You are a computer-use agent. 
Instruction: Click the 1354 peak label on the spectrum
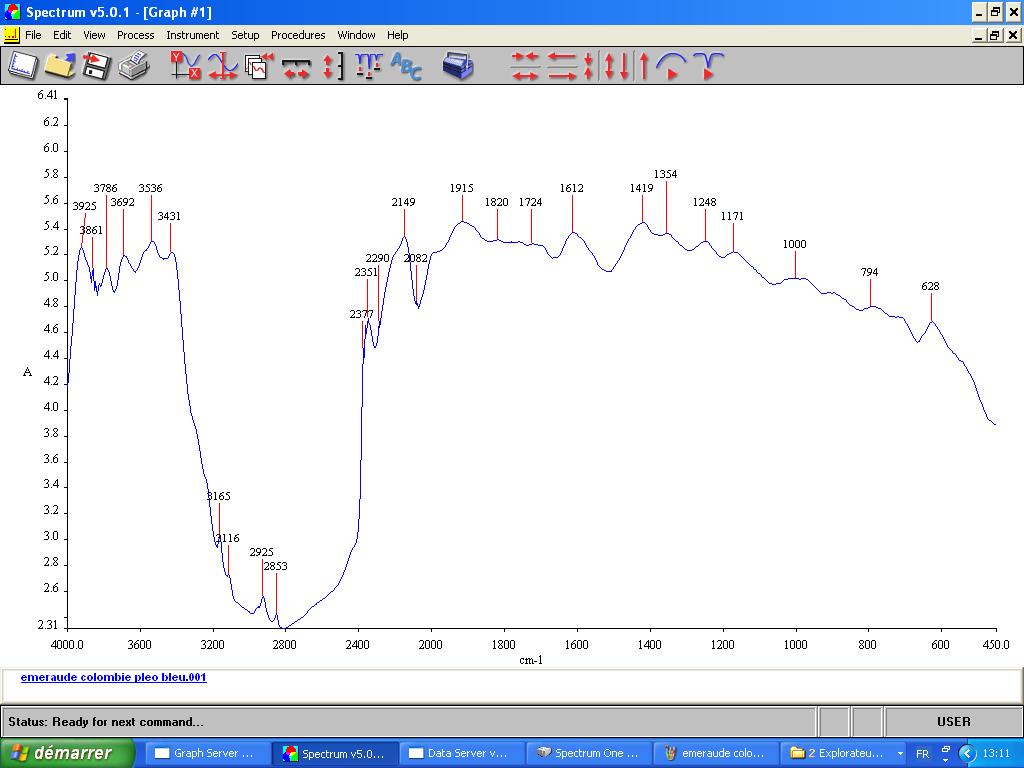(665, 174)
